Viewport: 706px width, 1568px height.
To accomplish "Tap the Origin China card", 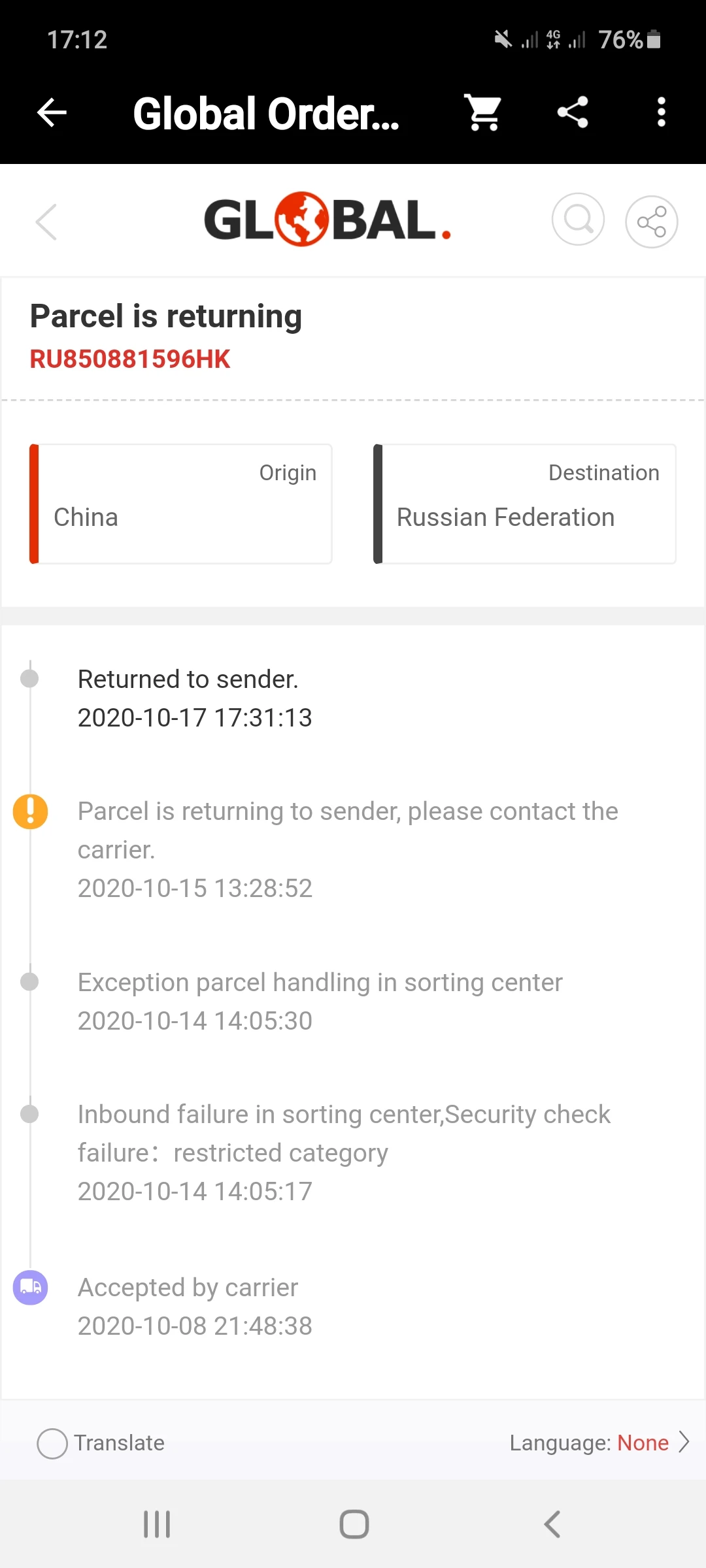I will click(181, 504).
